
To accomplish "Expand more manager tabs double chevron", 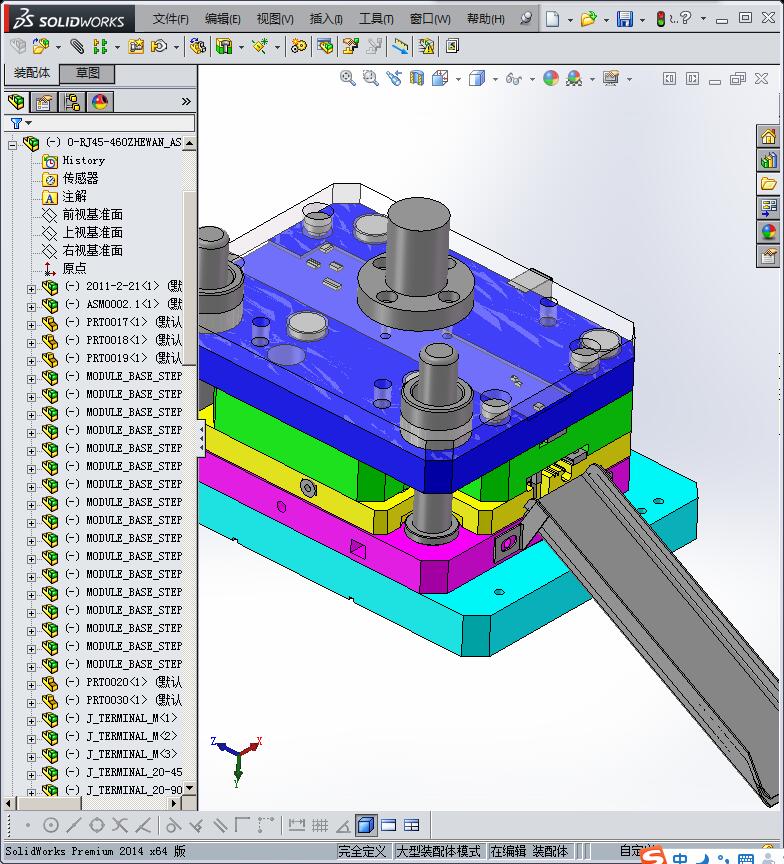I will (x=186, y=101).
